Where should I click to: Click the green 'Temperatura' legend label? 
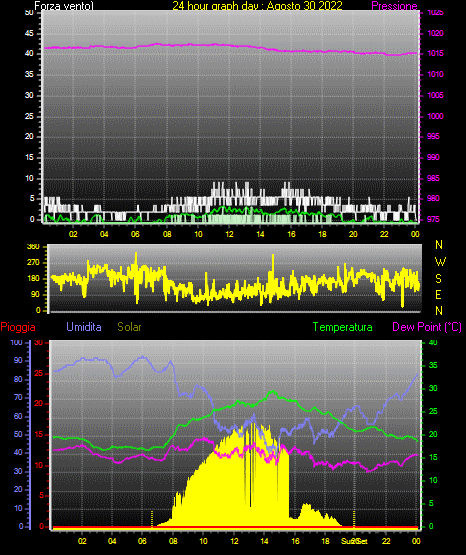(x=343, y=327)
